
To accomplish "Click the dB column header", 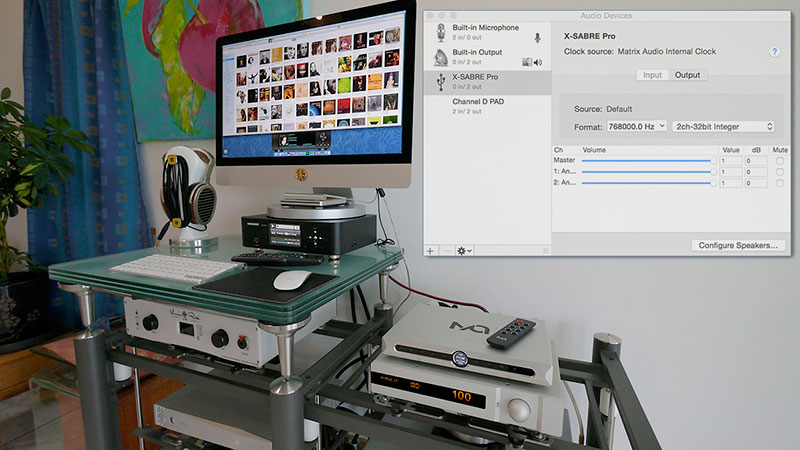I will 756,150.
